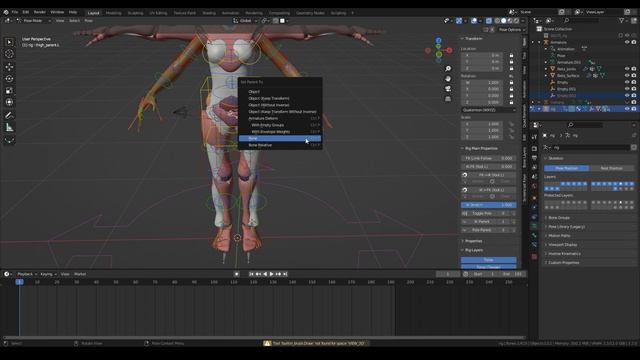Viewport: 640px width, 360px height.
Task: Open the Keying popover in timeline
Action: [48, 274]
